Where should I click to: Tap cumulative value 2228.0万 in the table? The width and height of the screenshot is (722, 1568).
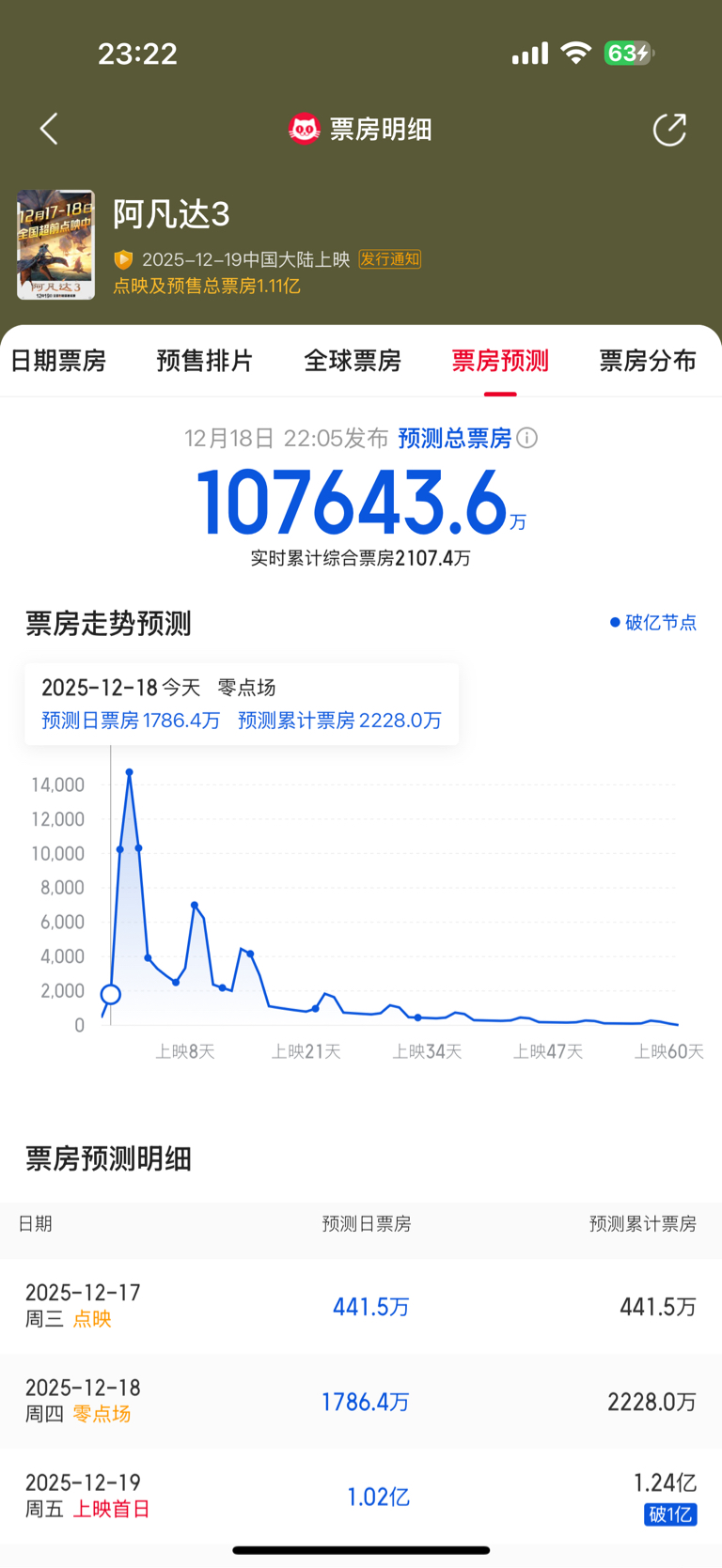tap(652, 1402)
